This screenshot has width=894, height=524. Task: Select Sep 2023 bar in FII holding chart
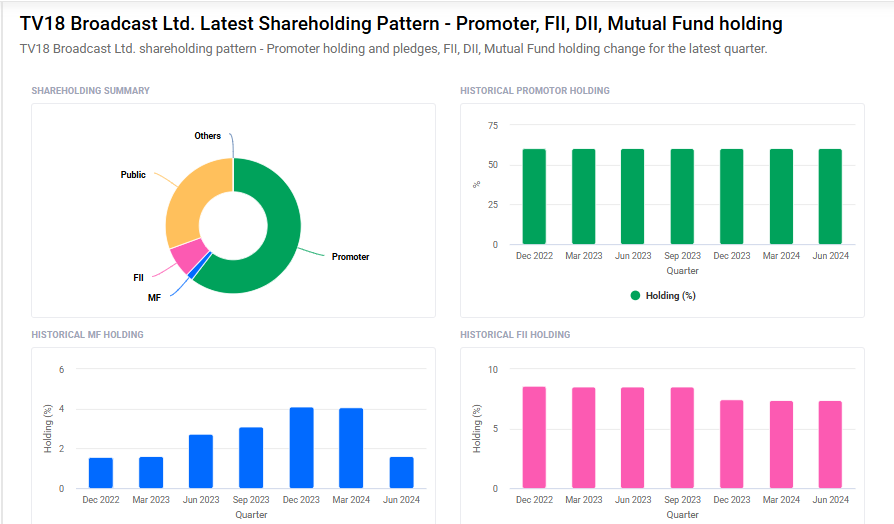682,438
